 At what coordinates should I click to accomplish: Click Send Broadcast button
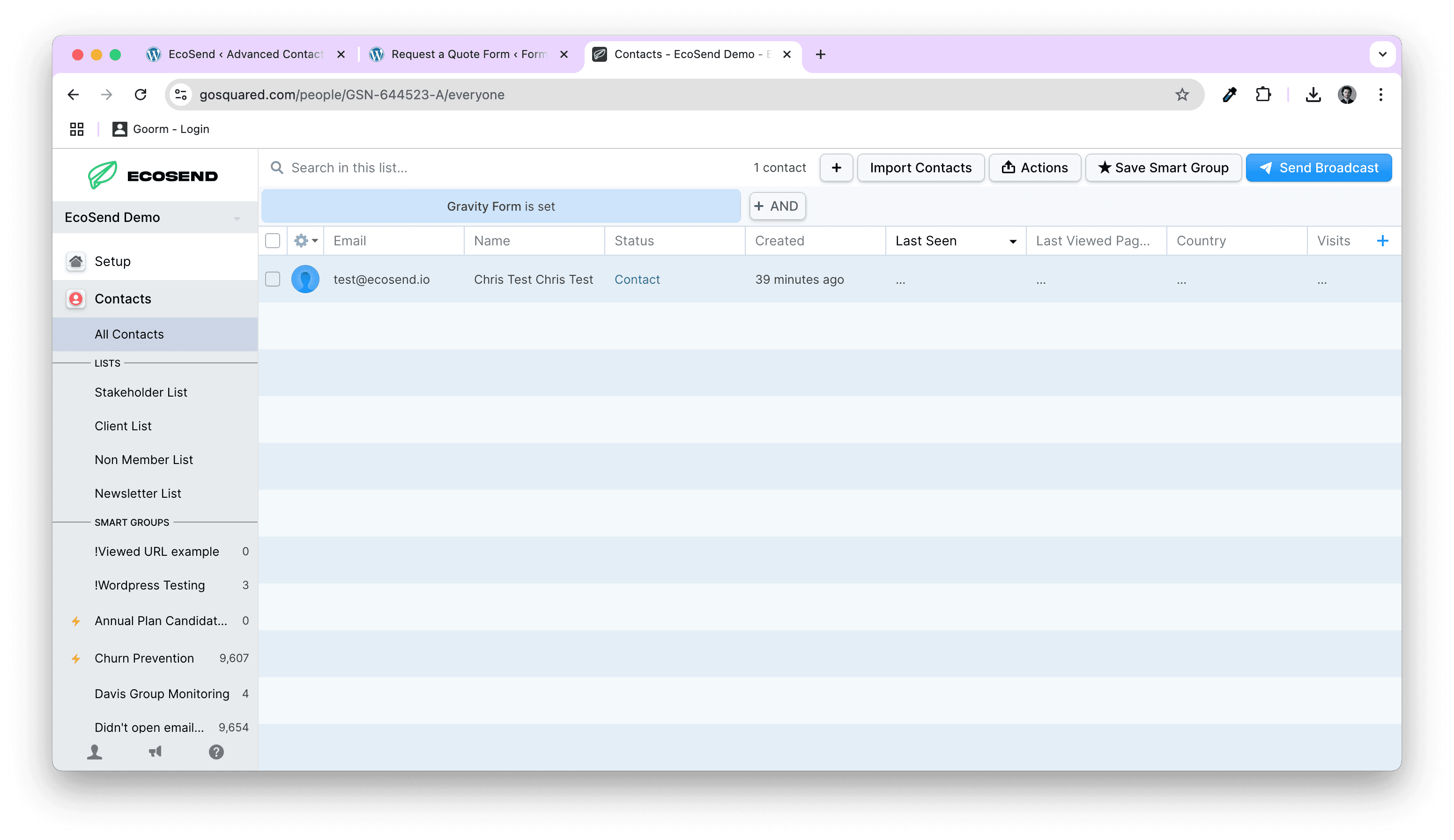pyautogui.click(x=1319, y=168)
